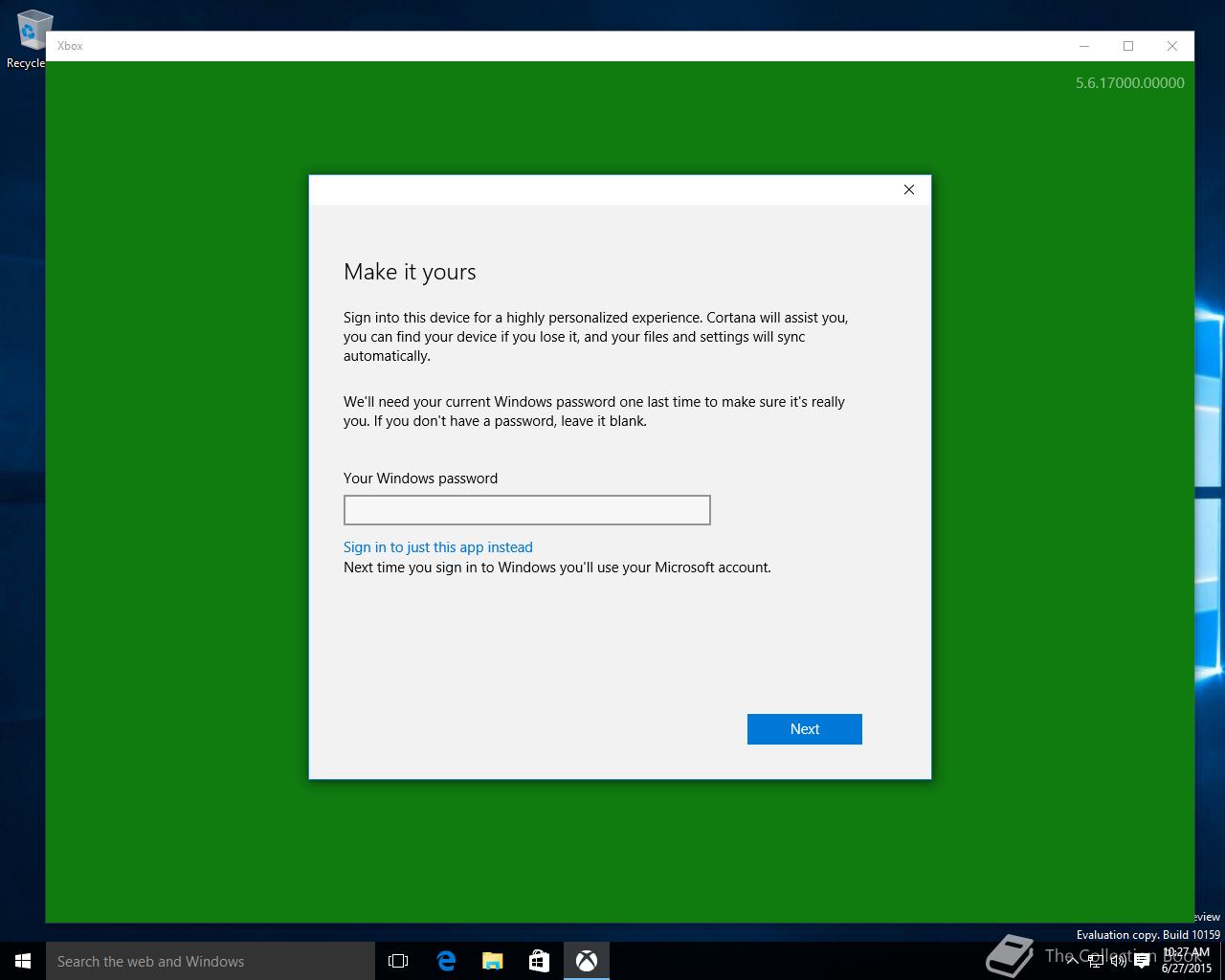Open the Start menu

[23, 961]
